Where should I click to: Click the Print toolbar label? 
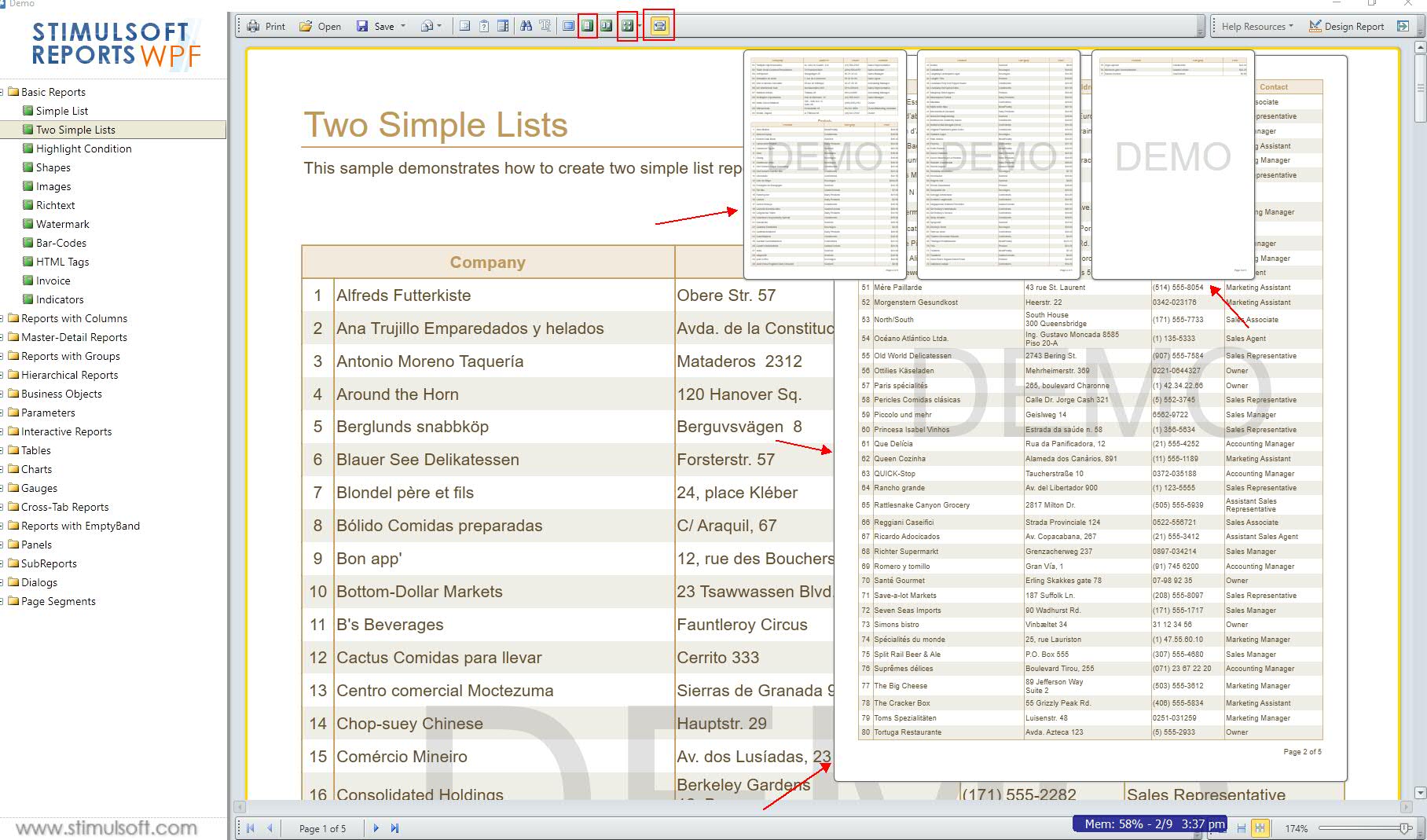click(x=275, y=26)
